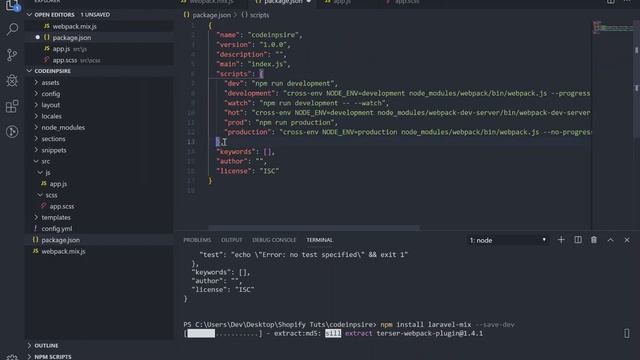Click the activity bar icon below Extensions
This screenshot has height=360, width=640.
(x=12, y=131)
